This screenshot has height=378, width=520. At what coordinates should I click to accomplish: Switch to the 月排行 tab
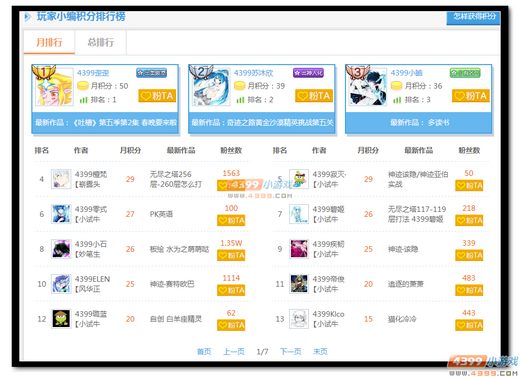[x=49, y=42]
